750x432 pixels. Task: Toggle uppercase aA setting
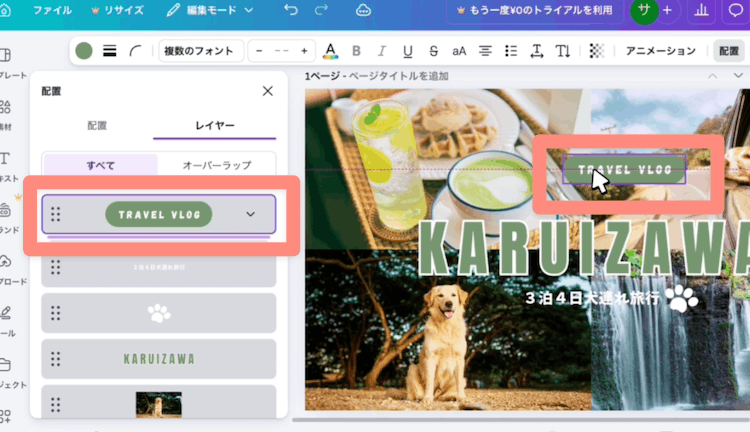tap(459, 51)
